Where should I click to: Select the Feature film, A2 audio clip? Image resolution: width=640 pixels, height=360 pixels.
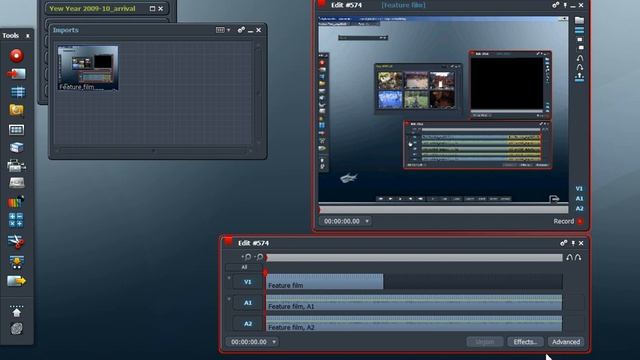coord(414,324)
